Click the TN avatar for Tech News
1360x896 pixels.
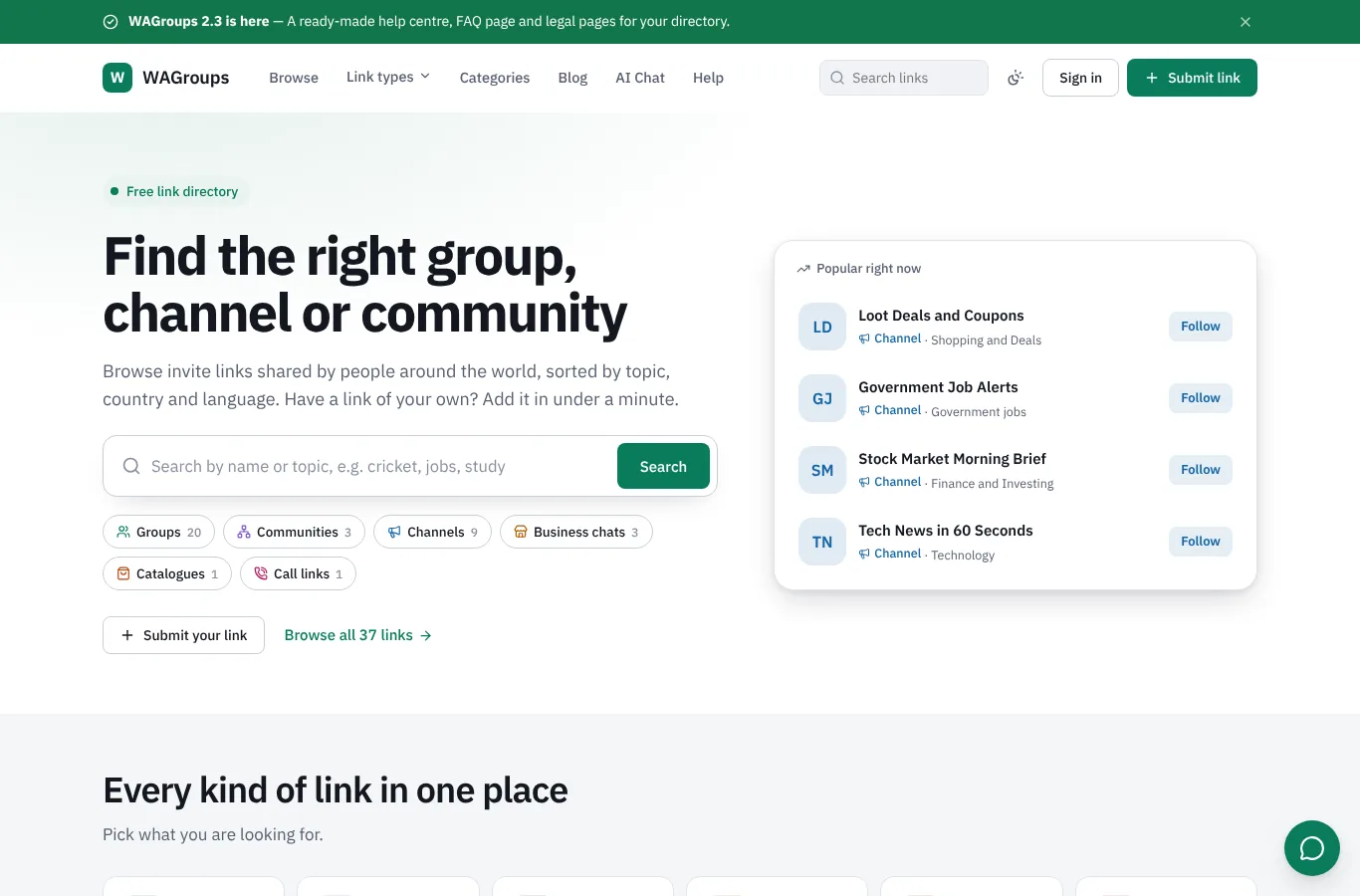tap(822, 542)
